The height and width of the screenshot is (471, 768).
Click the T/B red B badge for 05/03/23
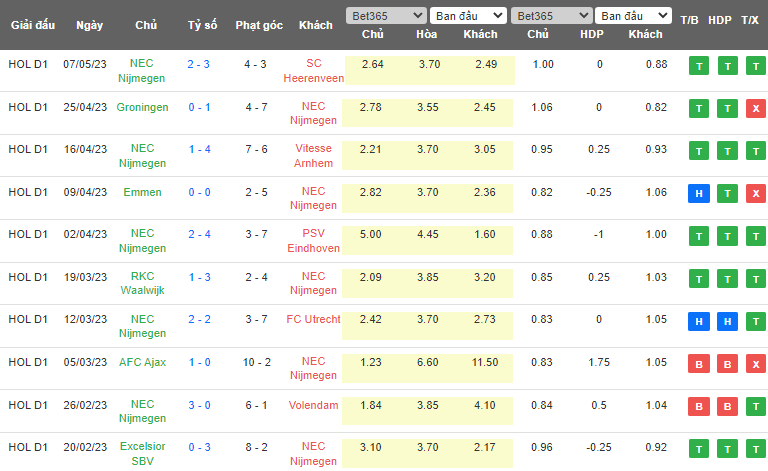pyautogui.click(x=699, y=364)
